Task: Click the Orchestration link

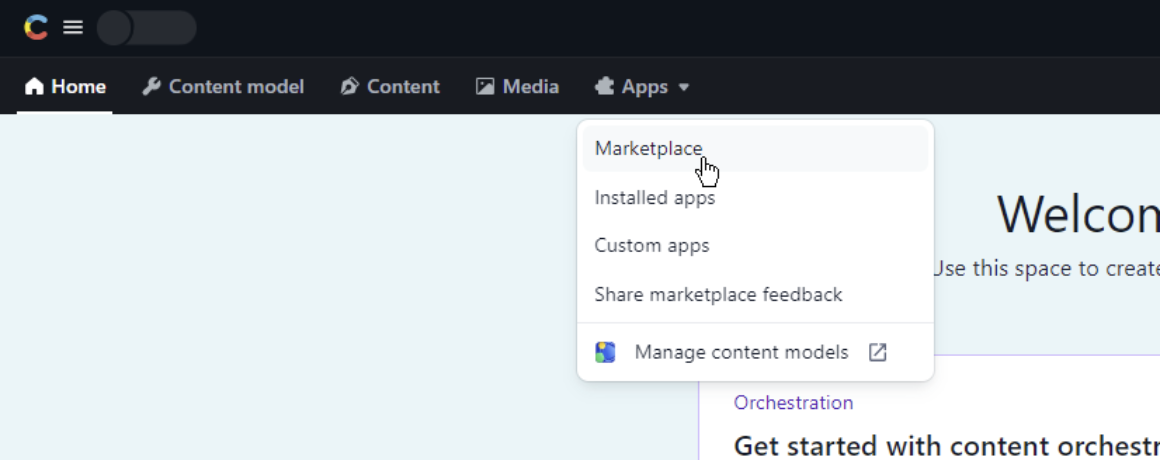Action: [793, 403]
